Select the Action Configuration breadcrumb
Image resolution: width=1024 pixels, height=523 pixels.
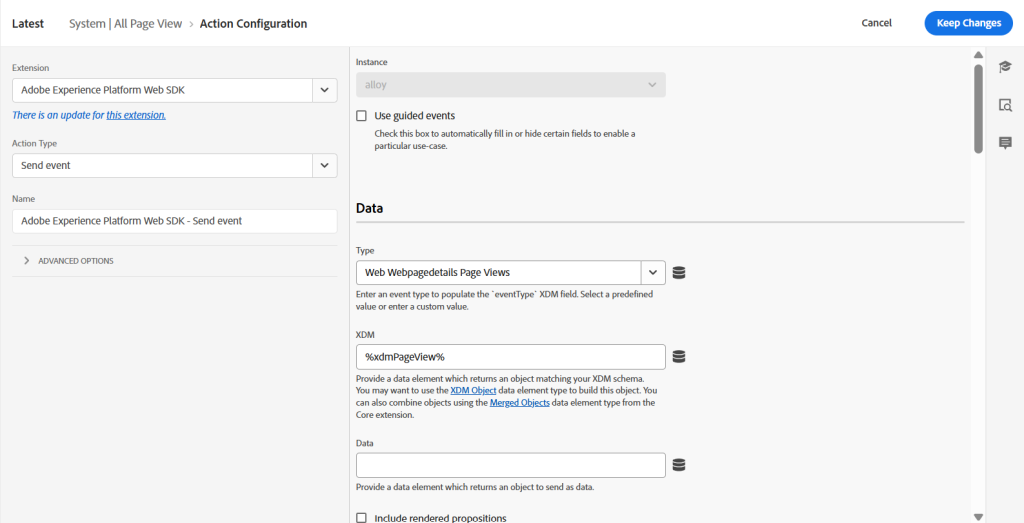click(x=253, y=24)
